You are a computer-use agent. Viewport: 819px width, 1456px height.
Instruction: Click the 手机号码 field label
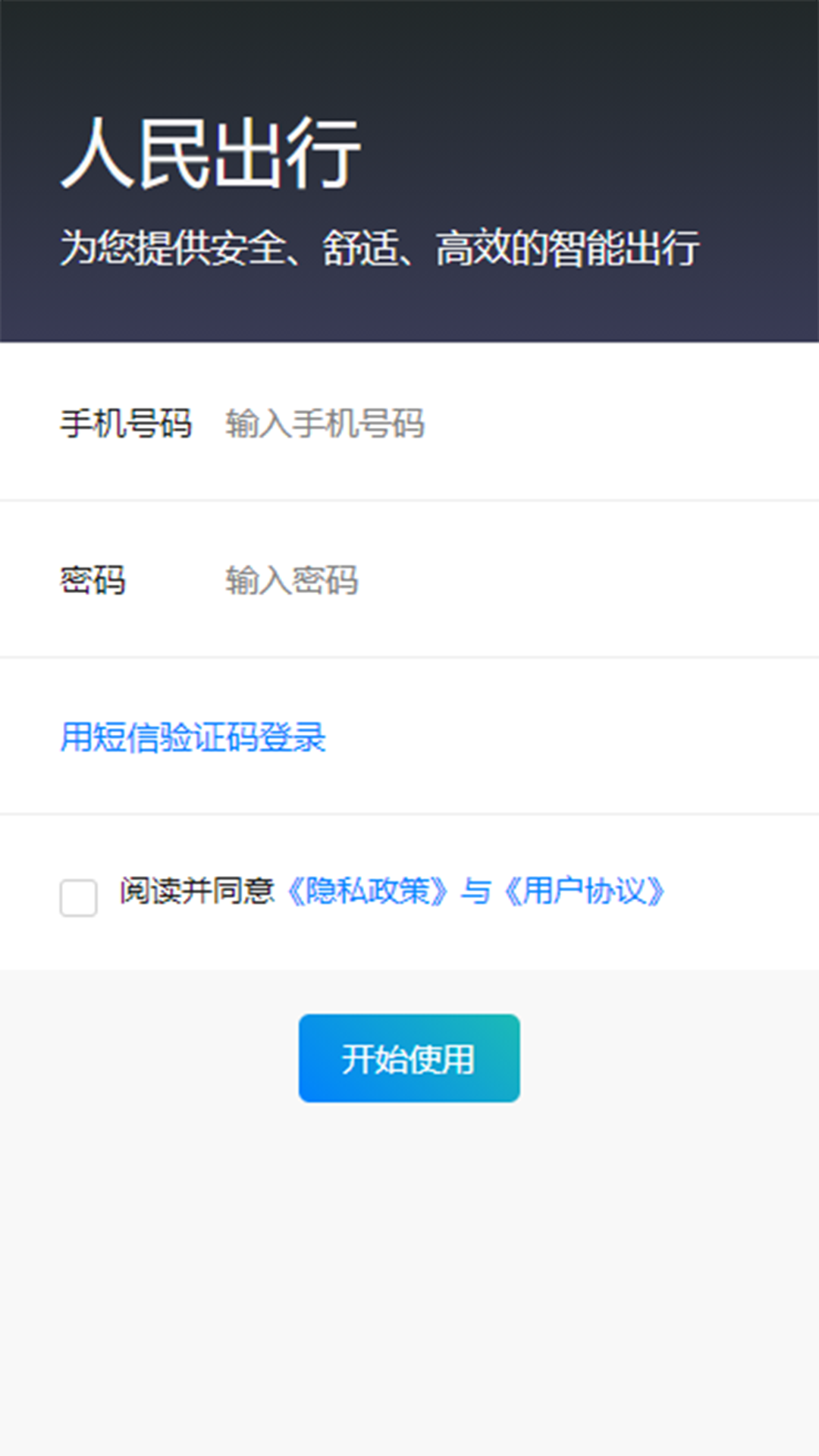pos(126,423)
